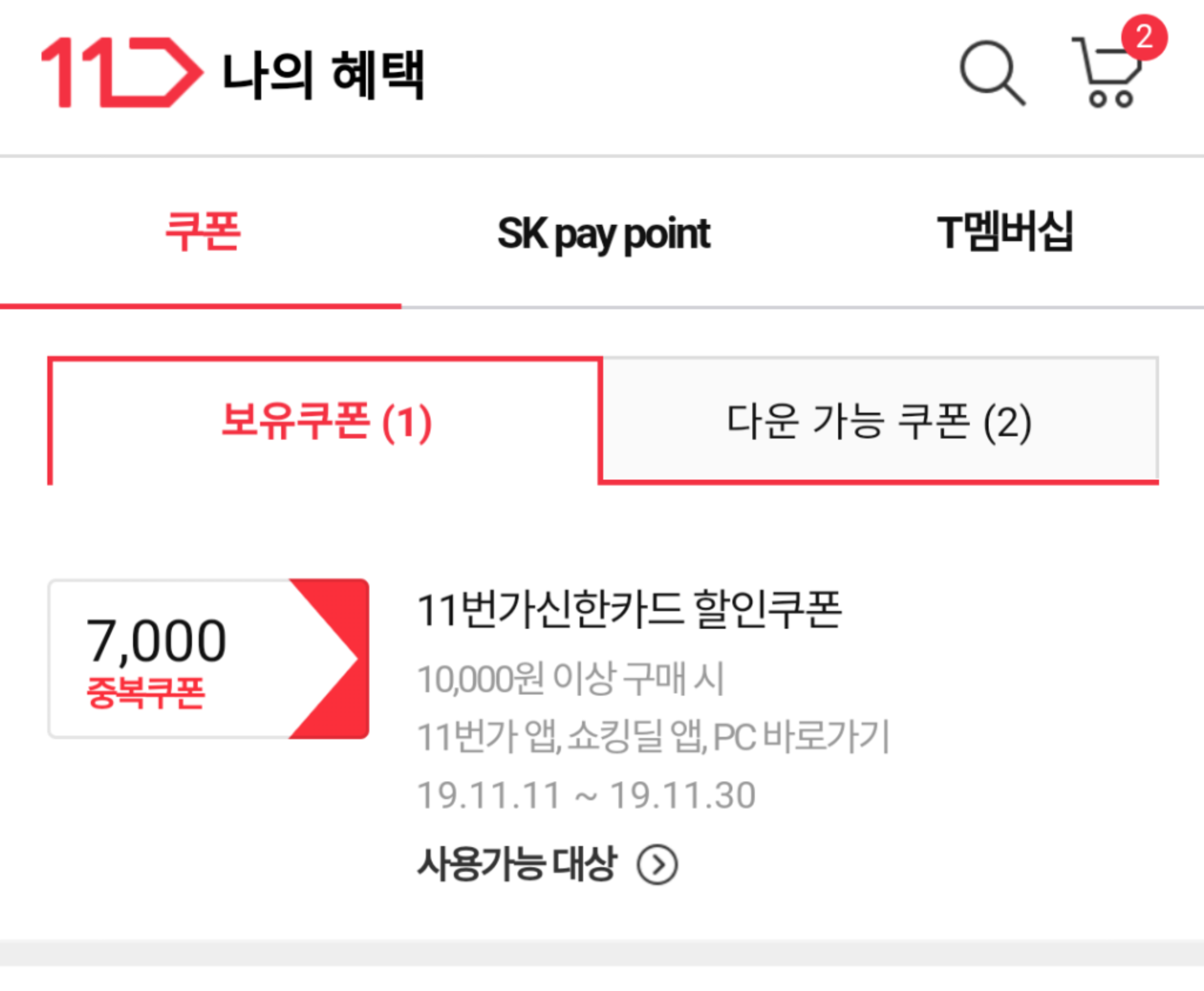Viewport: 1204px width, 991px height.
Task: Go home via the 11 logo
Action: [x=122, y=73]
